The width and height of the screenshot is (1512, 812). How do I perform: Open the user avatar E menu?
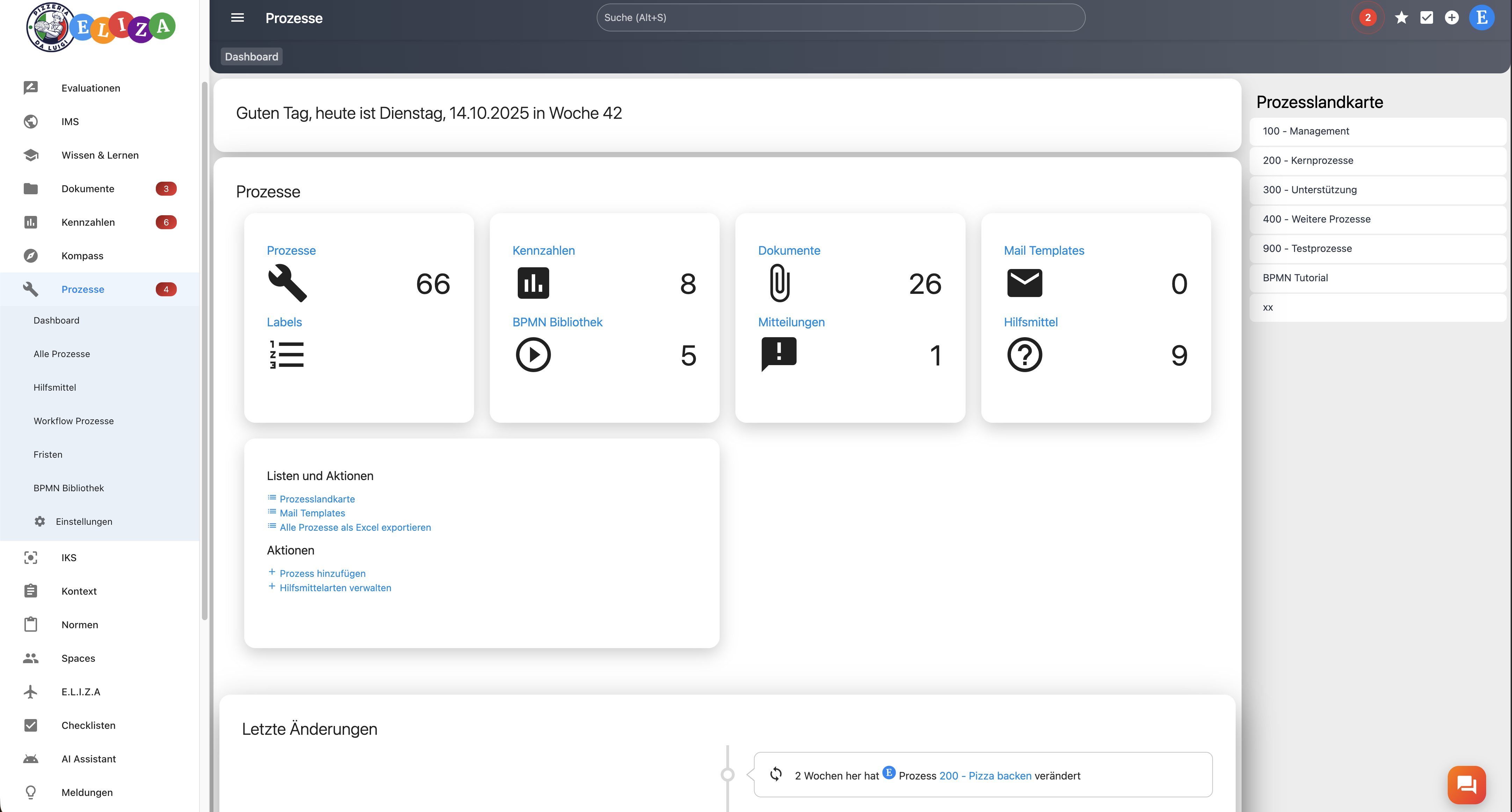coord(1482,17)
